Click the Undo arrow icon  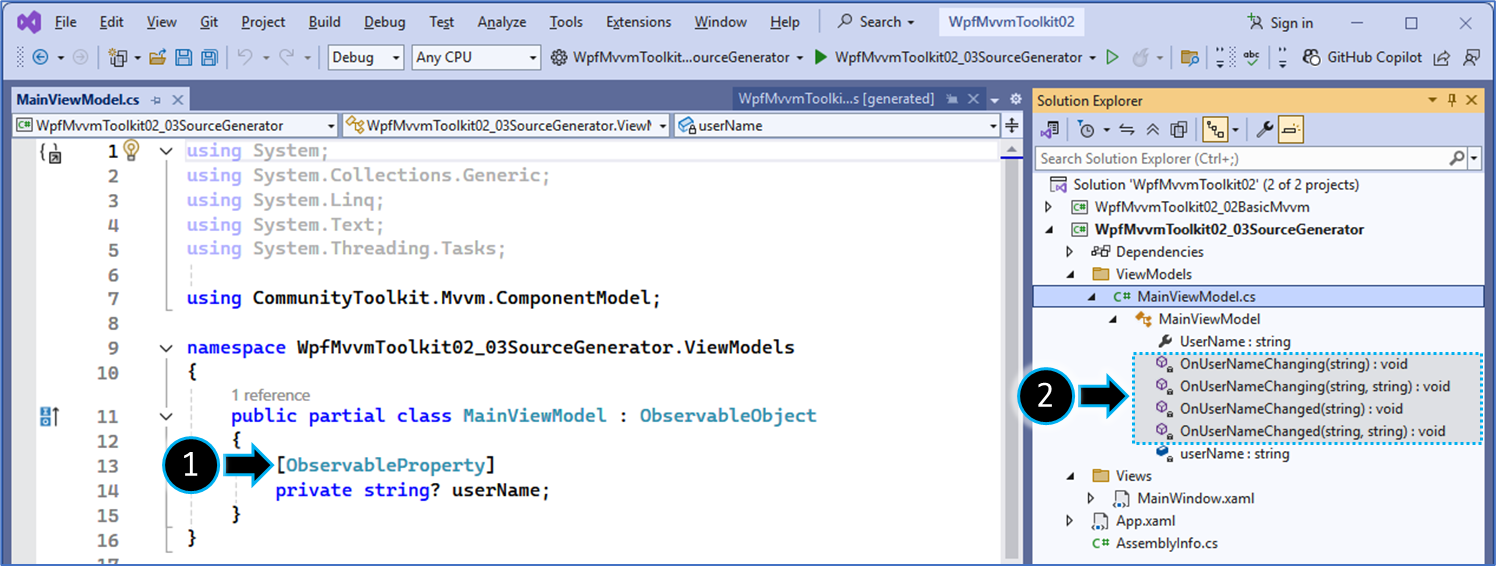click(x=245, y=58)
